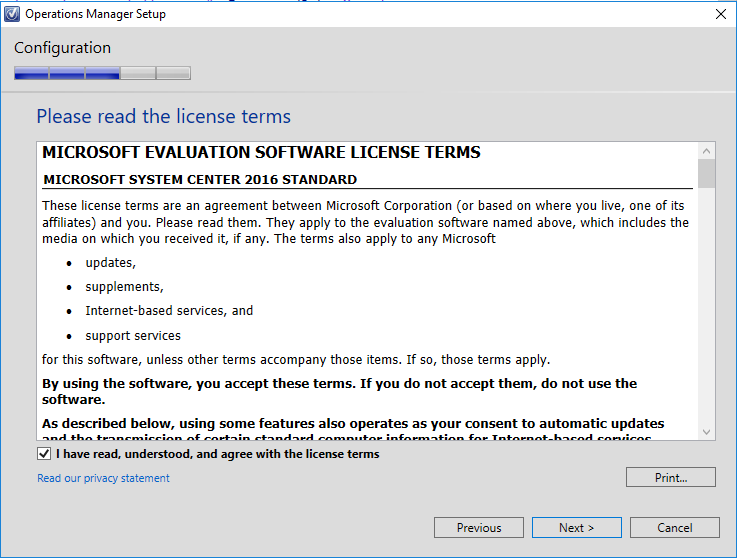
Task: Cancel the setup wizard
Action: tap(674, 527)
